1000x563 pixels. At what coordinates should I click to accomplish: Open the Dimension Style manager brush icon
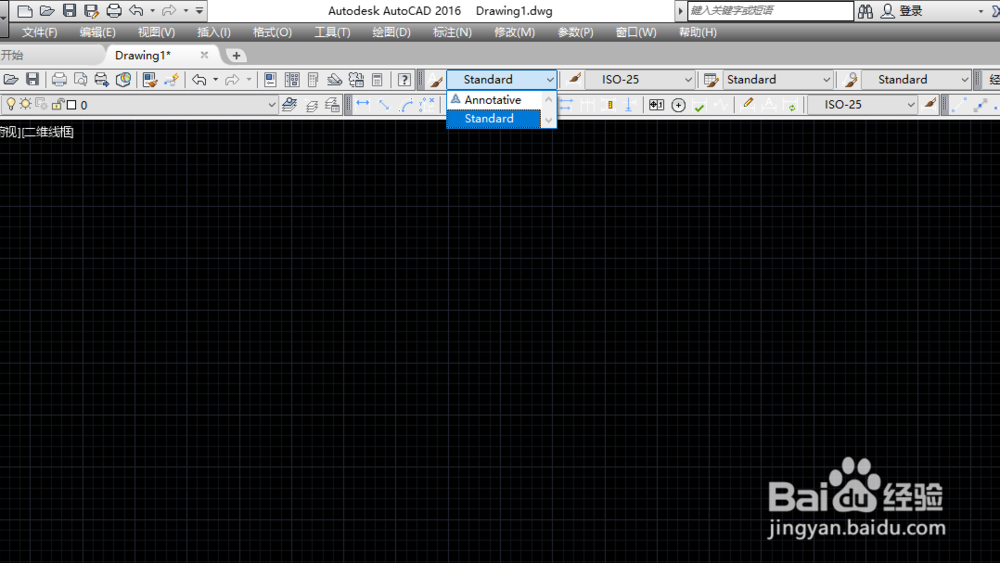(x=575, y=78)
